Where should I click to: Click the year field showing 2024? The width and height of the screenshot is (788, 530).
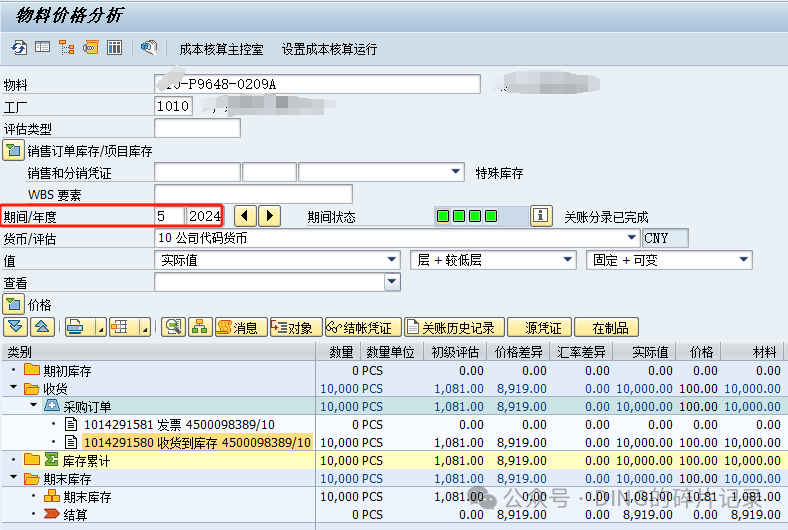(205, 216)
